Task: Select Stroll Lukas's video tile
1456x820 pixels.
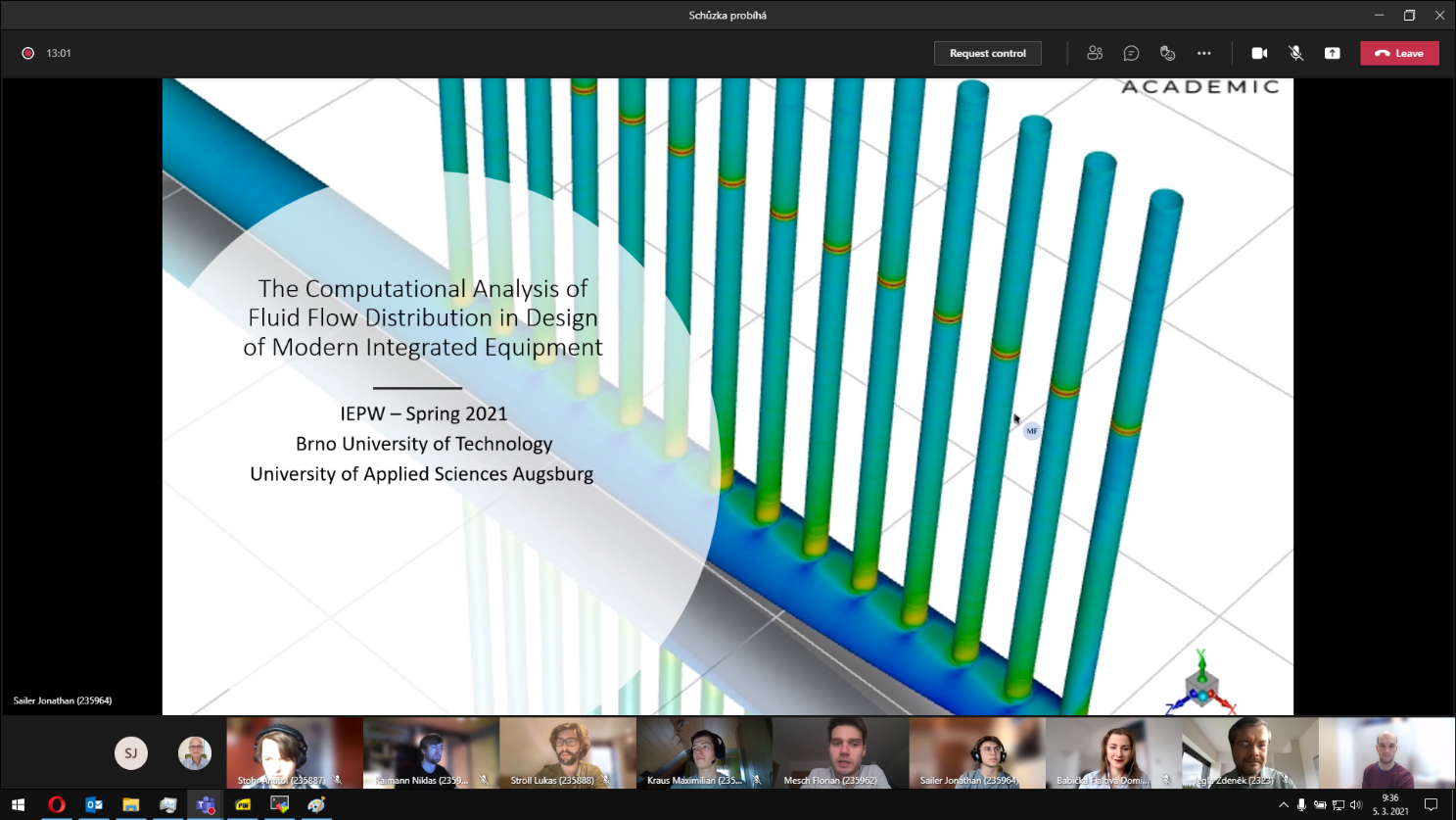Action: point(568,752)
